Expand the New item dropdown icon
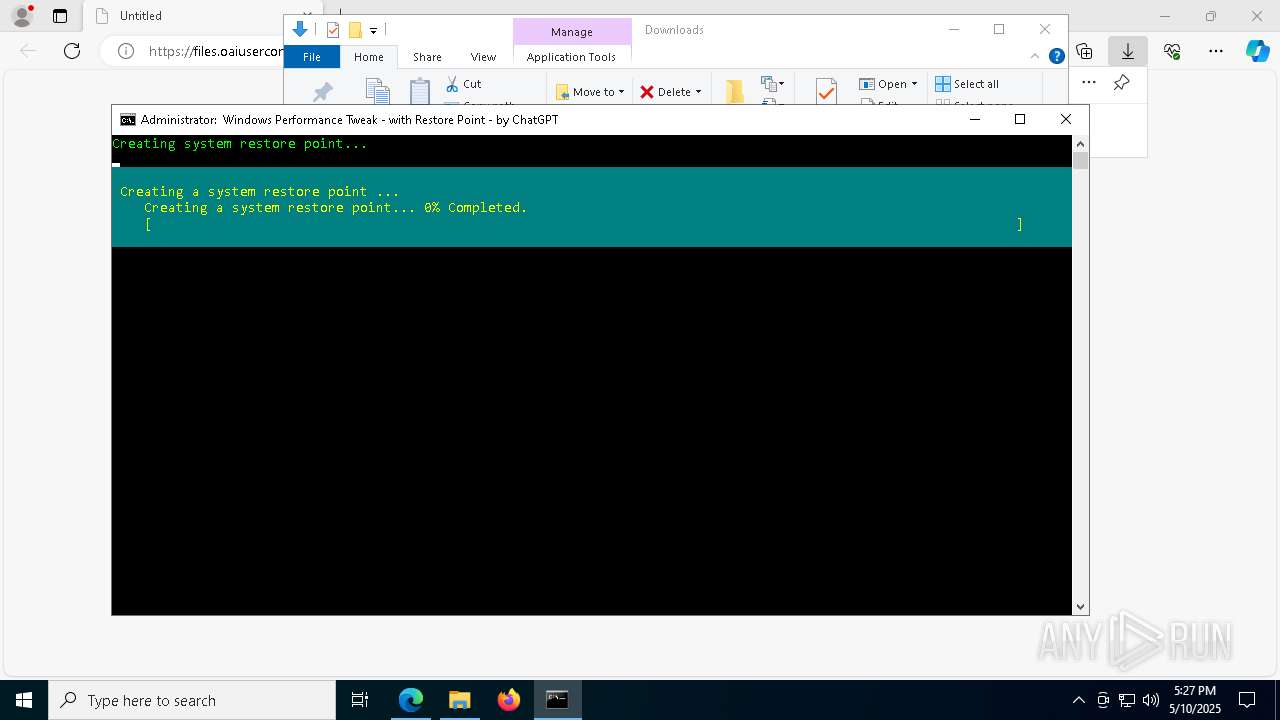Image resolution: width=1280 pixels, height=720 pixels. click(x=773, y=84)
